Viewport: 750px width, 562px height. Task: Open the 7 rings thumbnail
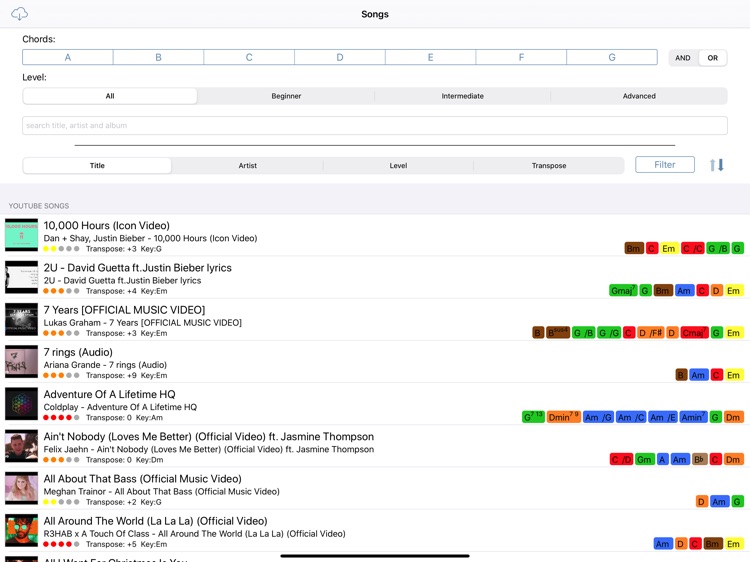[22, 361]
